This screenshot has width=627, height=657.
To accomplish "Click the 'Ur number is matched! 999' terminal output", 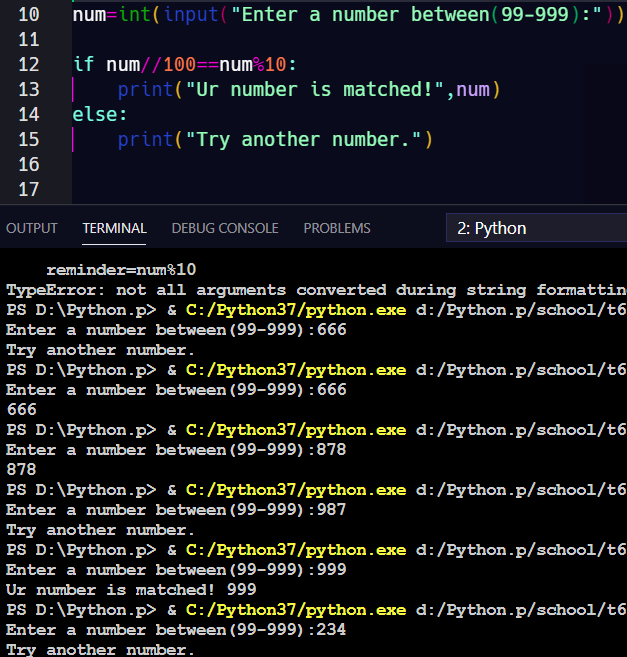I will pyautogui.click(x=131, y=590).
